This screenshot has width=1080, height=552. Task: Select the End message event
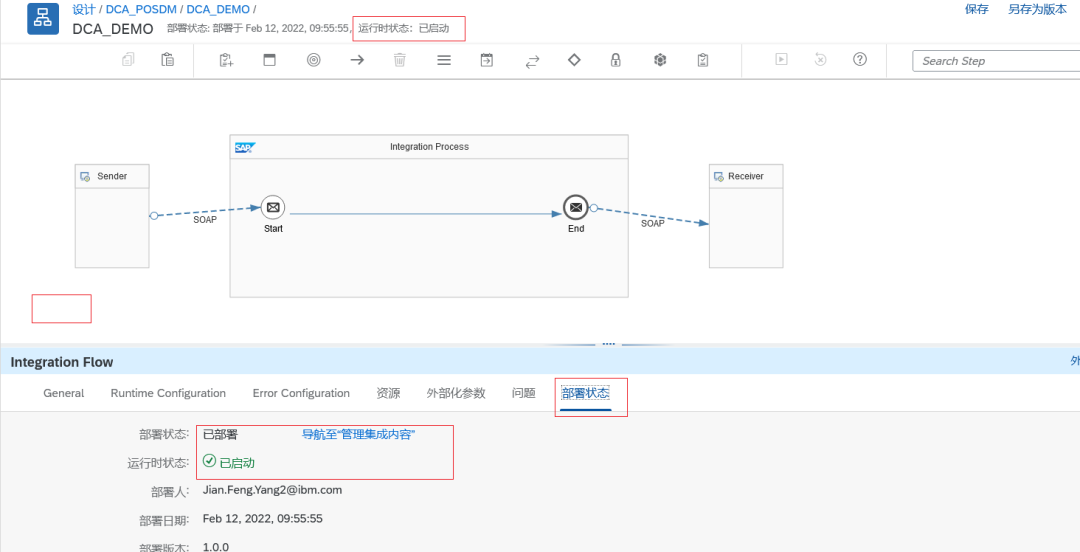click(x=576, y=207)
